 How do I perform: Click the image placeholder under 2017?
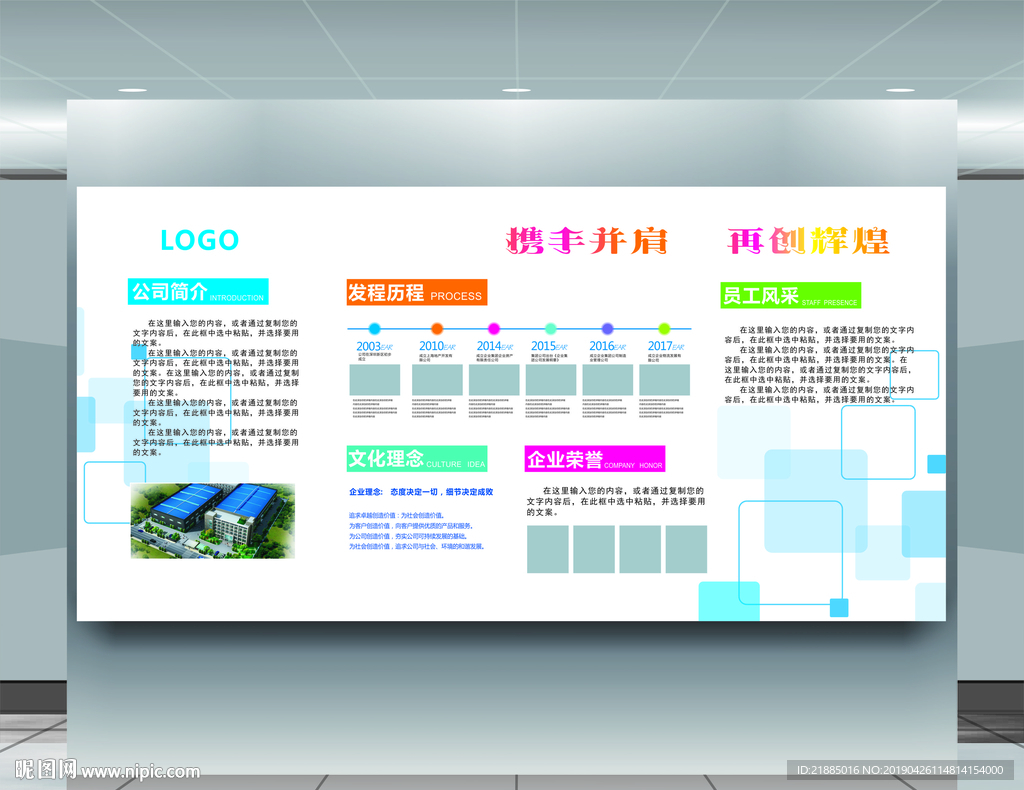click(x=664, y=380)
